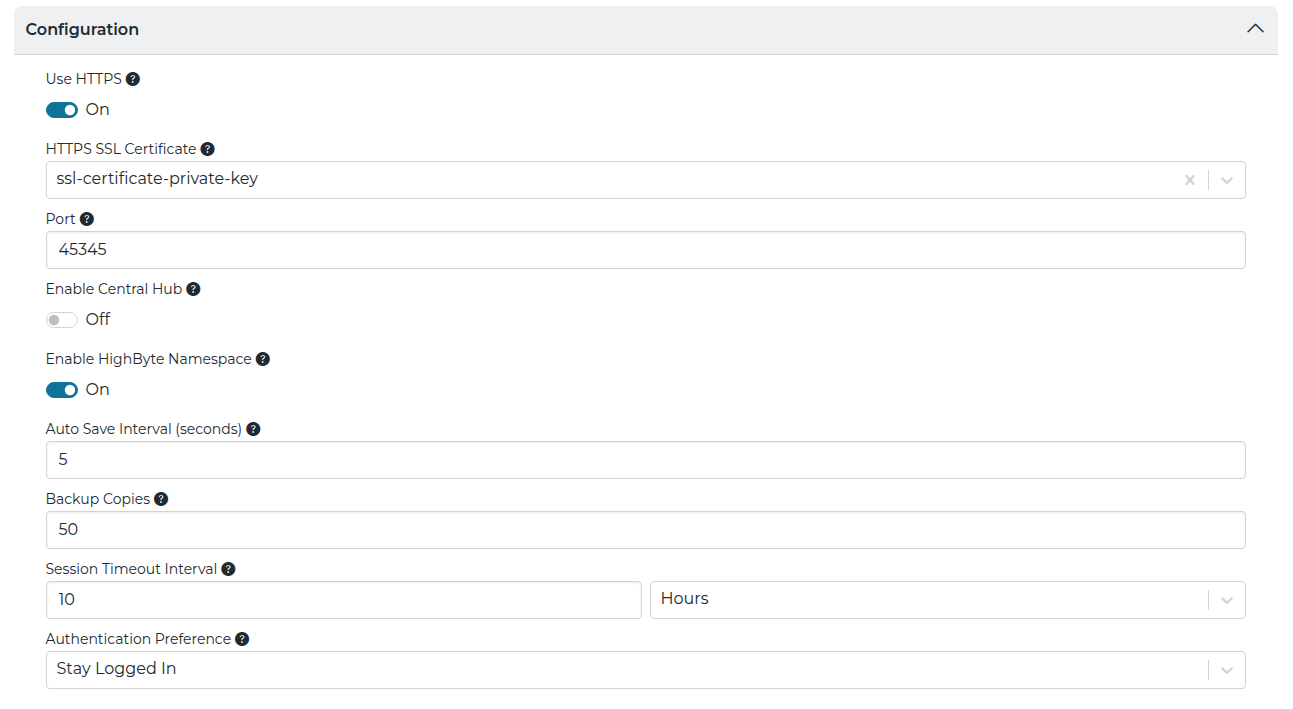Click the Enable HighByte Namespace help icon

[x=262, y=358]
